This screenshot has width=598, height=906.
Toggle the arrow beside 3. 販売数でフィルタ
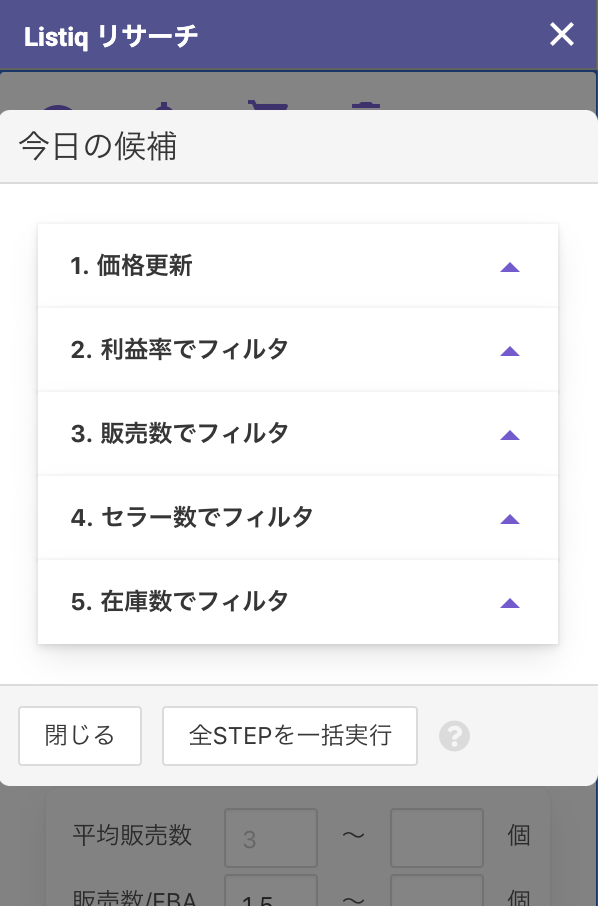point(510,435)
